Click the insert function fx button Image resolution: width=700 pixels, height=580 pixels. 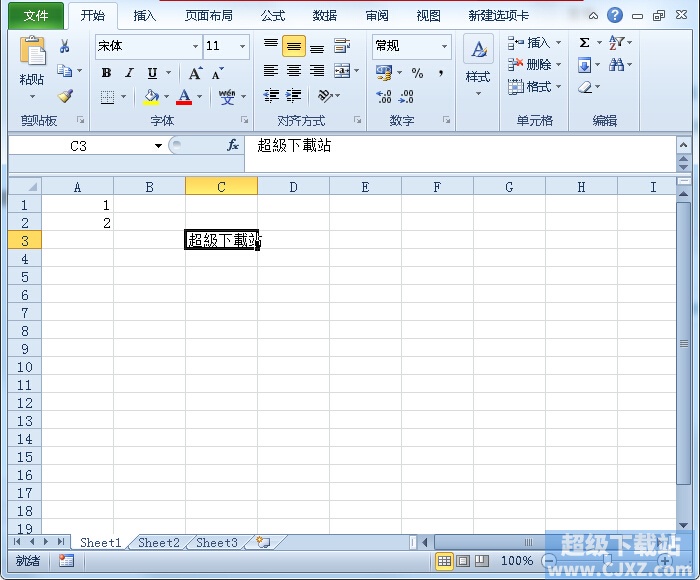pos(233,145)
